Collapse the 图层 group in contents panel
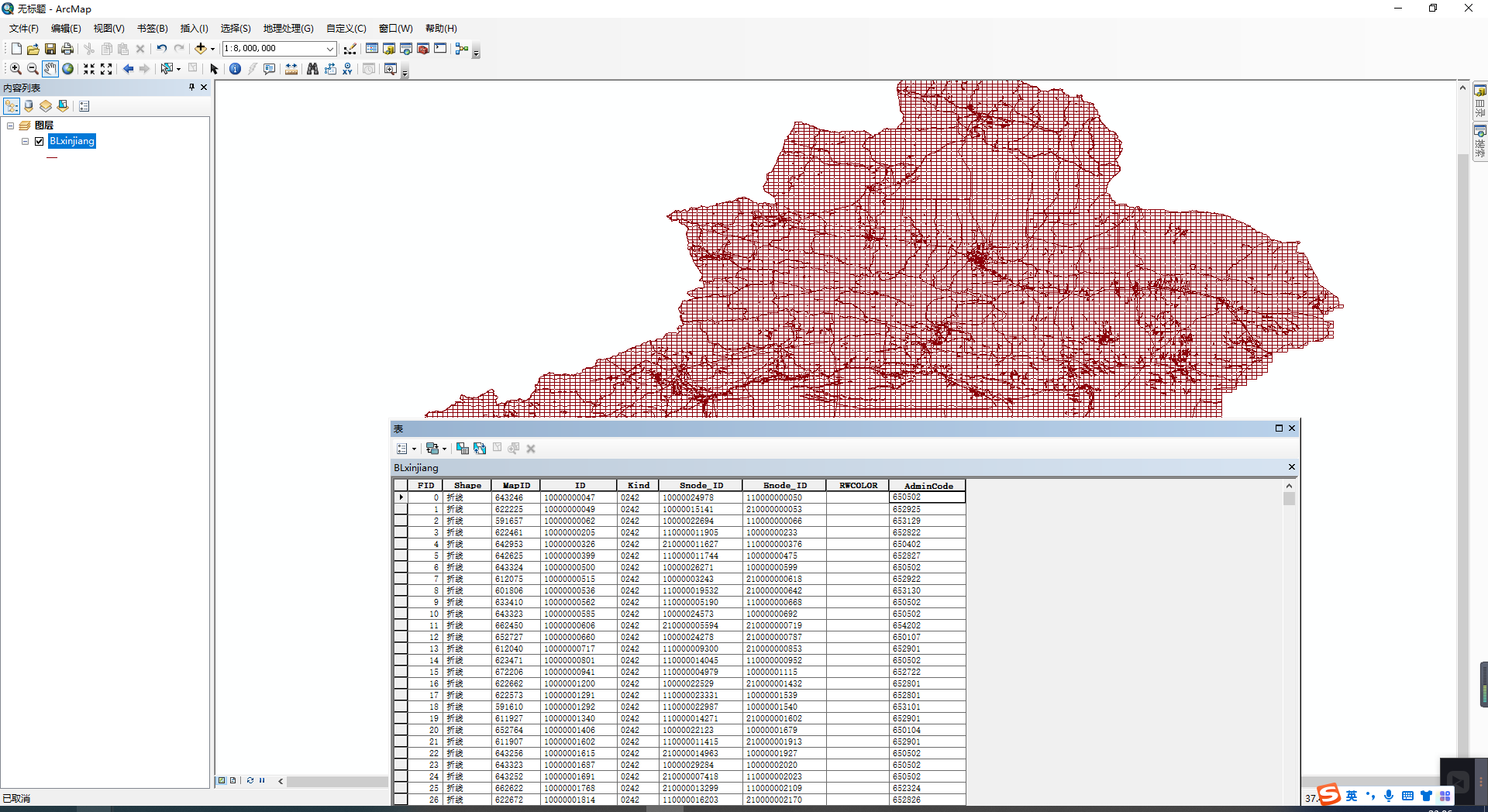Viewport: 1488px width, 812px height. [11, 125]
